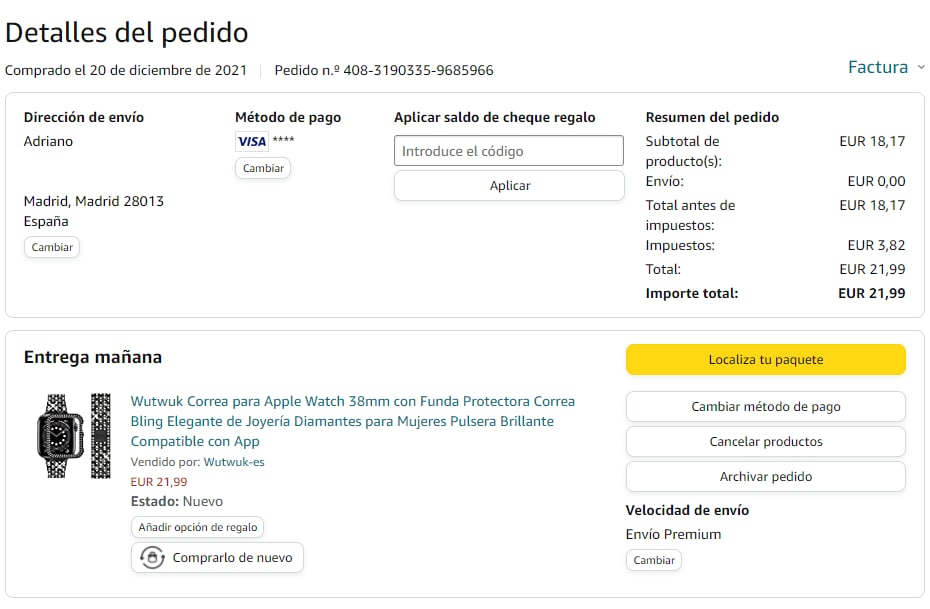Open the Factura invoice menu label
This screenshot has height=609, width=930.
pyautogui.click(x=877, y=68)
